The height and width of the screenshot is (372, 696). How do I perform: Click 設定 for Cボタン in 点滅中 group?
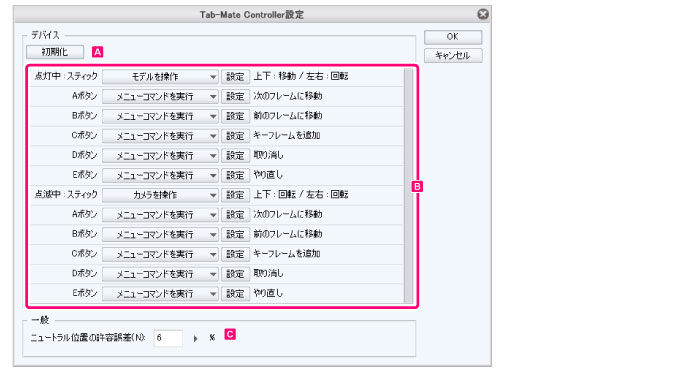tap(235, 254)
